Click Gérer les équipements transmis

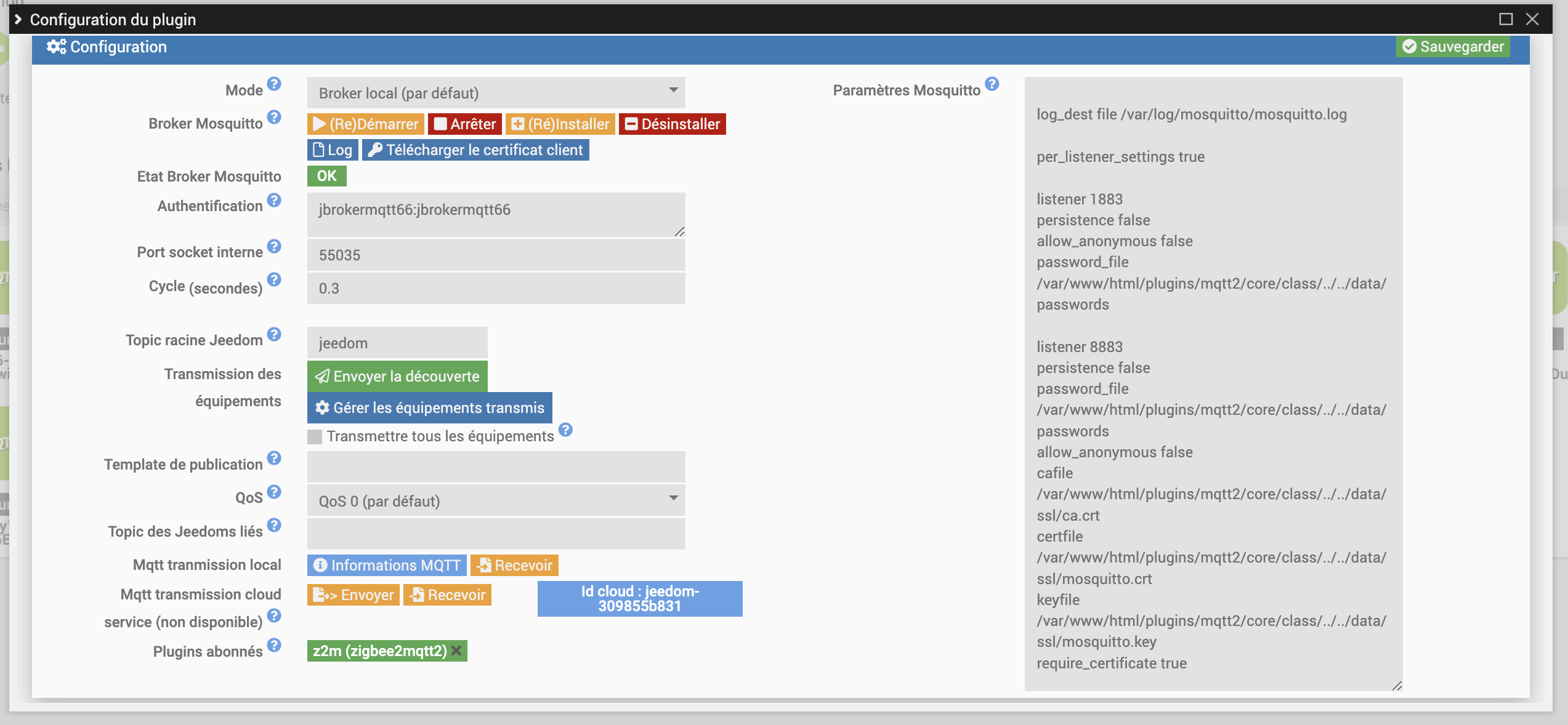429,407
